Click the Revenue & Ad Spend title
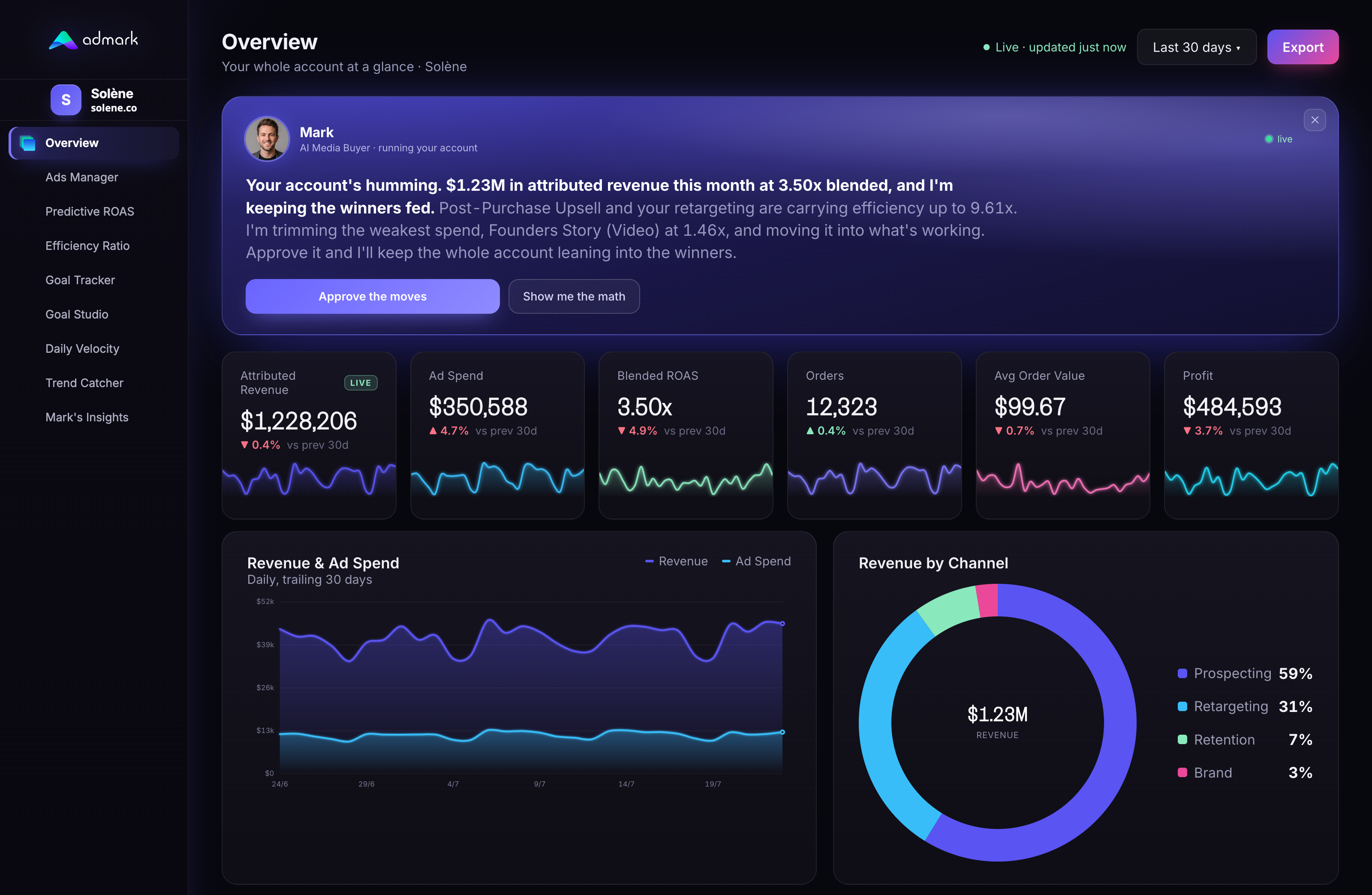The height and width of the screenshot is (895, 1372). [323, 563]
